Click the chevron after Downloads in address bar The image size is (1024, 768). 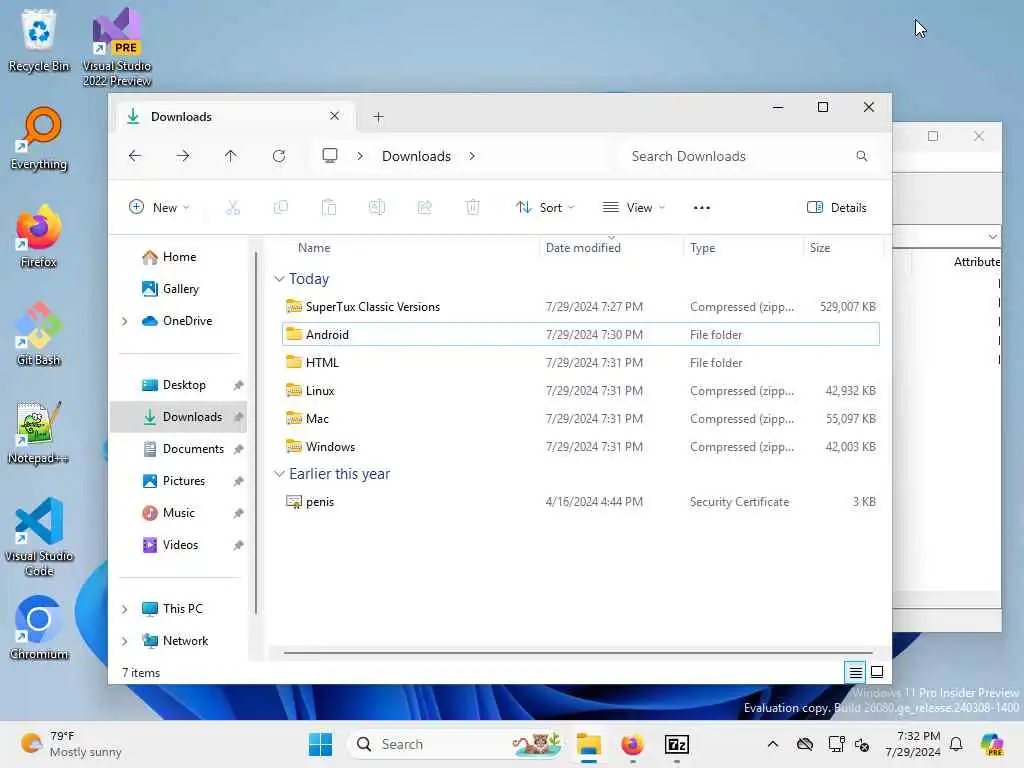point(472,156)
